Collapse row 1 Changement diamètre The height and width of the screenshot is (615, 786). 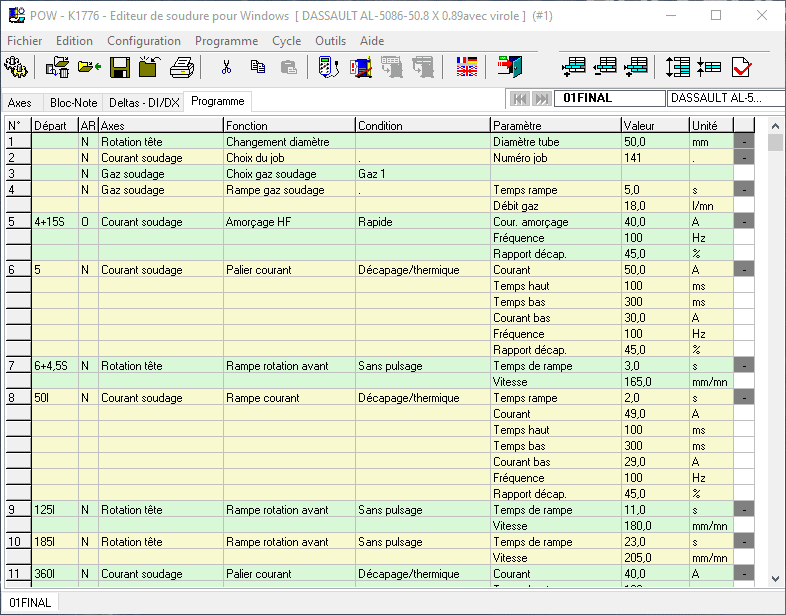tap(744, 142)
